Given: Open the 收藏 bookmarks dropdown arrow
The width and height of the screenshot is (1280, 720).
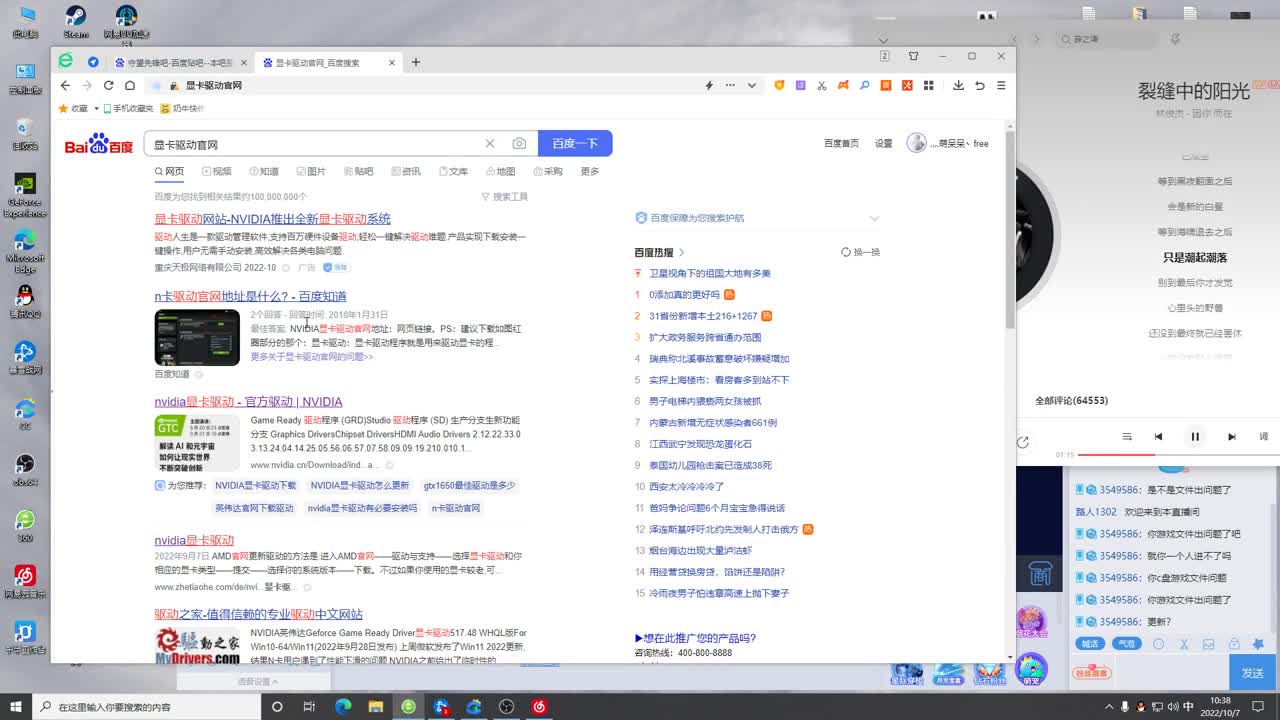Looking at the screenshot, I should pyautogui.click(x=96, y=108).
